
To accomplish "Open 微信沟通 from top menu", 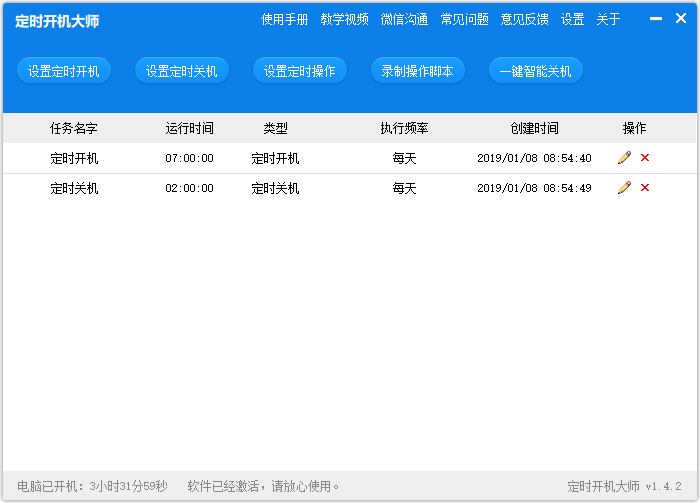I will point(404,19).
